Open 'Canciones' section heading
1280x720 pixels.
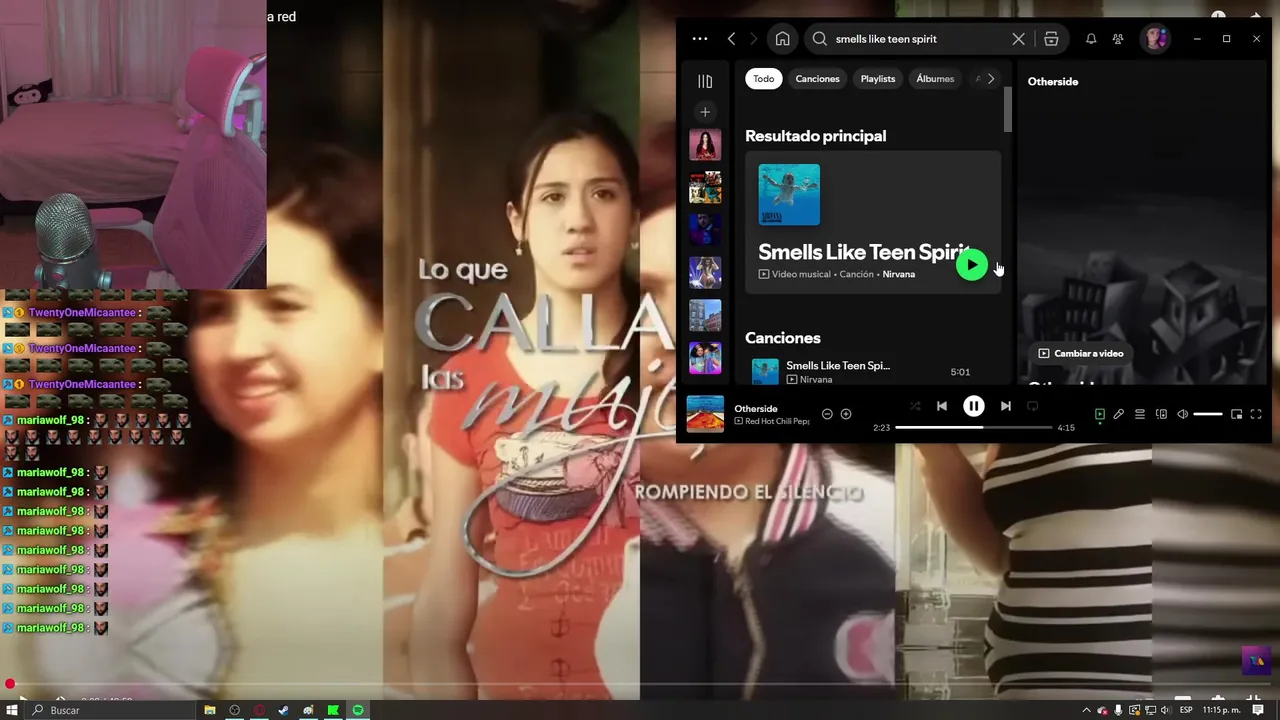pyautogui.click(x=782, y=338)
